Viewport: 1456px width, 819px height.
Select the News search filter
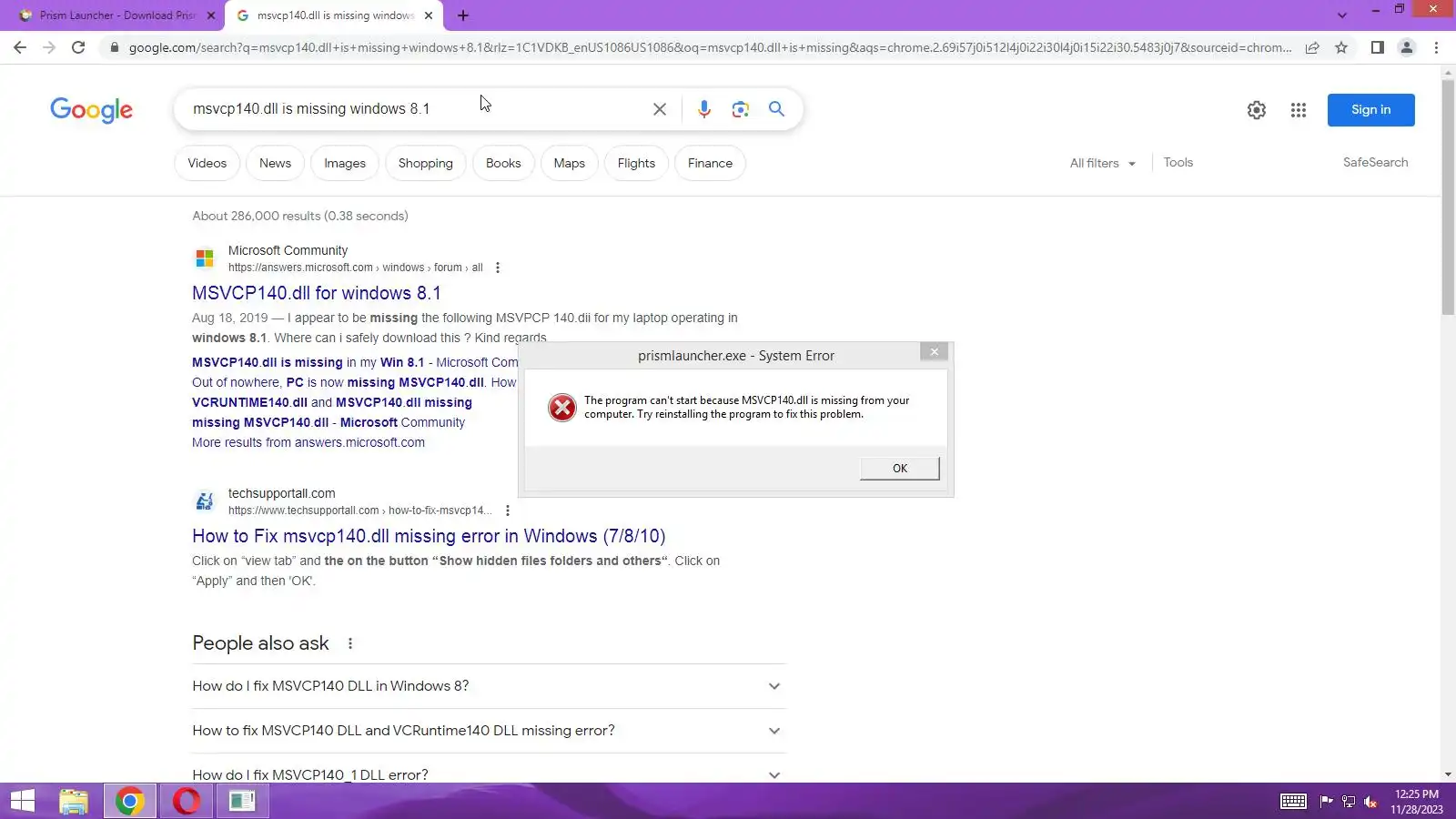point(275,163)
